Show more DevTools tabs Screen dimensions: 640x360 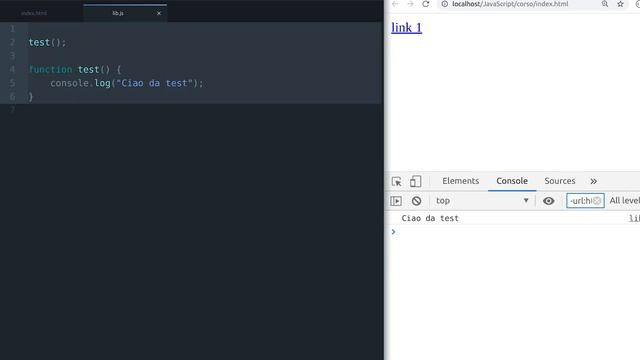click(x=593, y=181)
